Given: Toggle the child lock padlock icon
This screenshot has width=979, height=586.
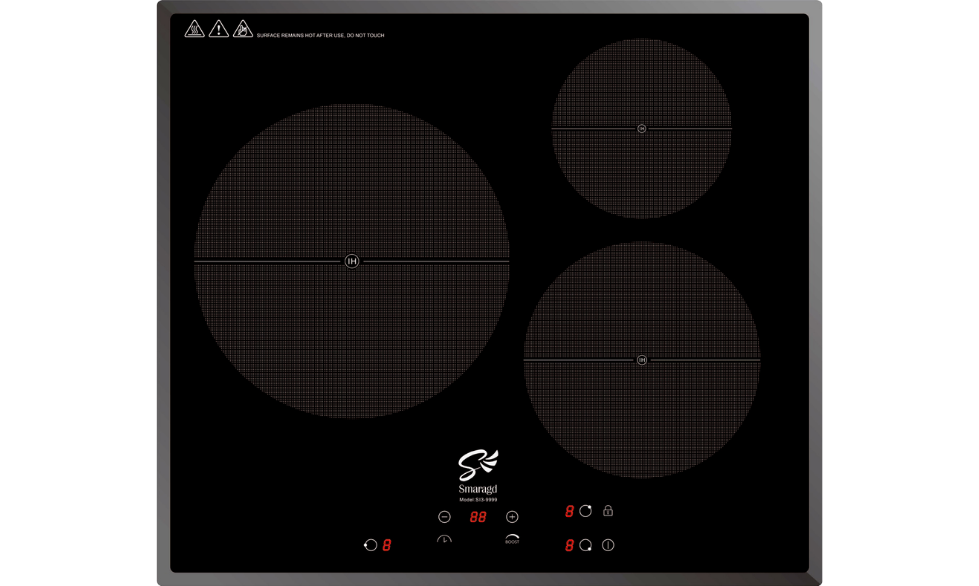Looking at the screenshot, I should click(x=608, y=511).
